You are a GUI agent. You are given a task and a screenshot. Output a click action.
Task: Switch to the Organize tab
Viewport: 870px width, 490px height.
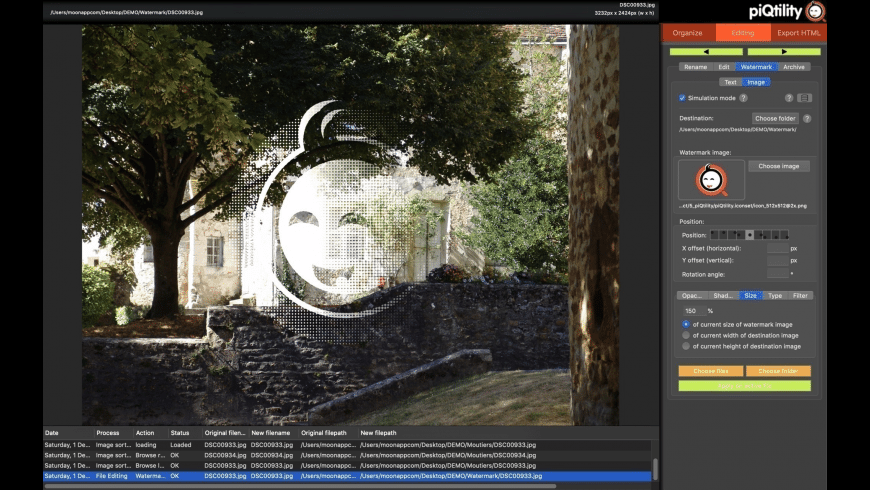[688, 33]
